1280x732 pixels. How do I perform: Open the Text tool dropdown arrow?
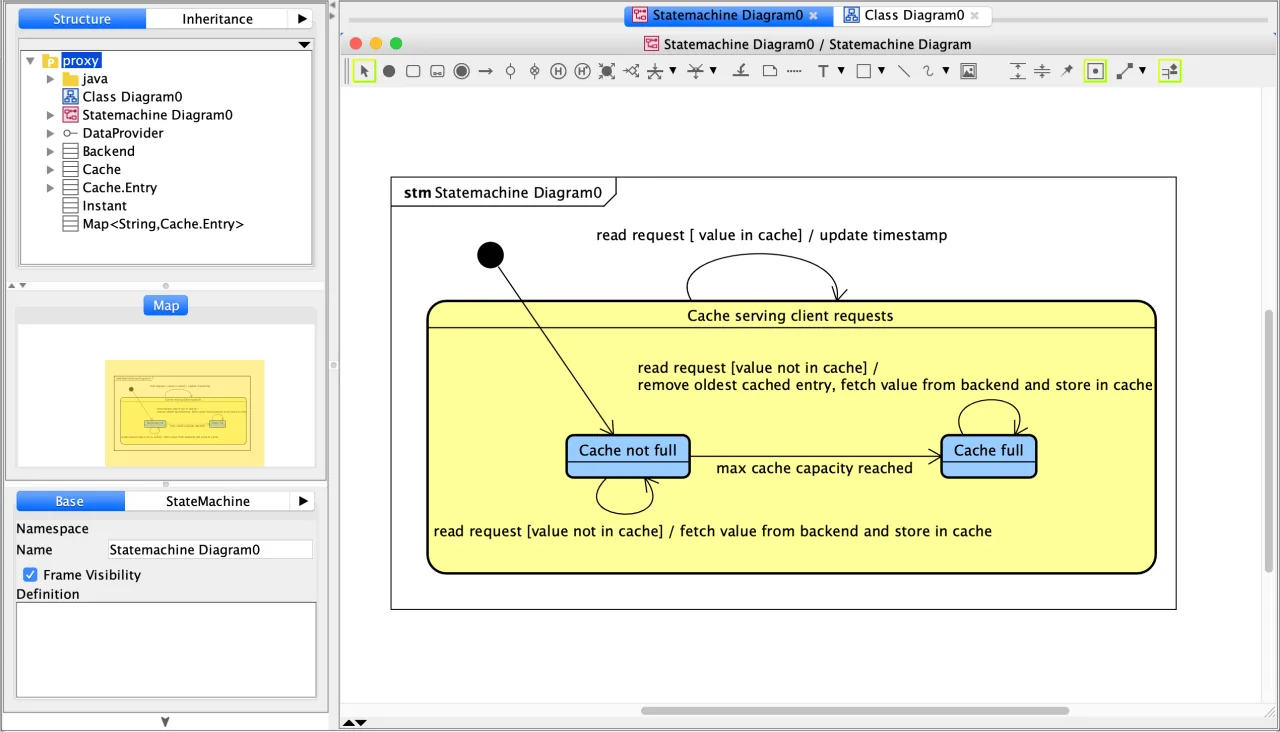841,71
